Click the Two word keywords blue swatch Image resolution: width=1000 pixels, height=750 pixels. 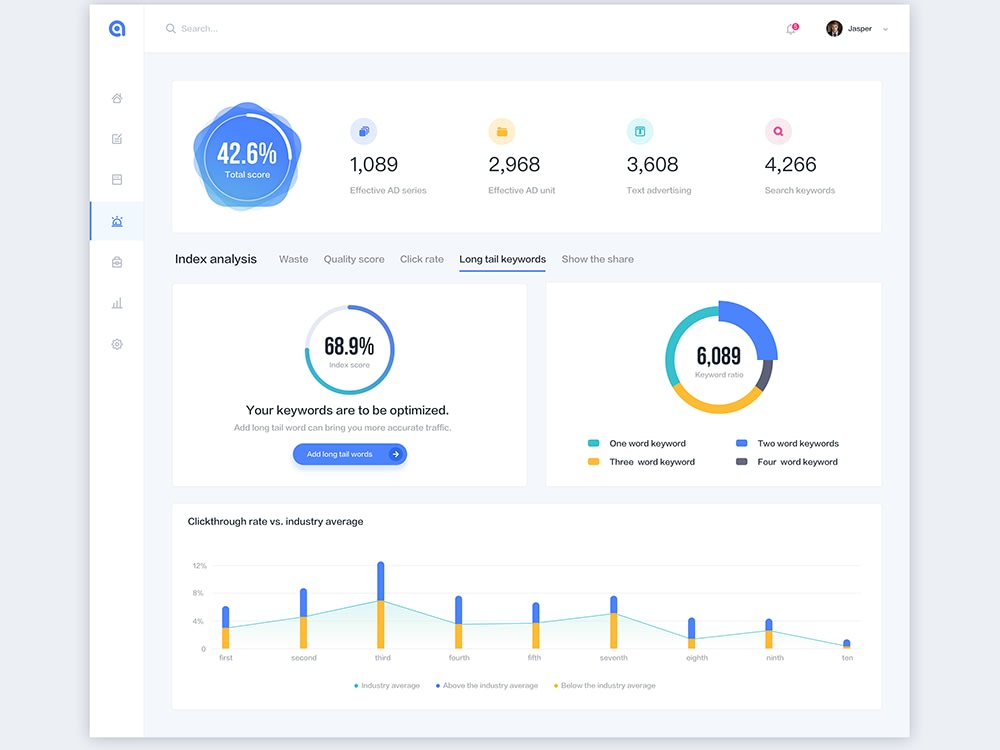tap(742, 443)
